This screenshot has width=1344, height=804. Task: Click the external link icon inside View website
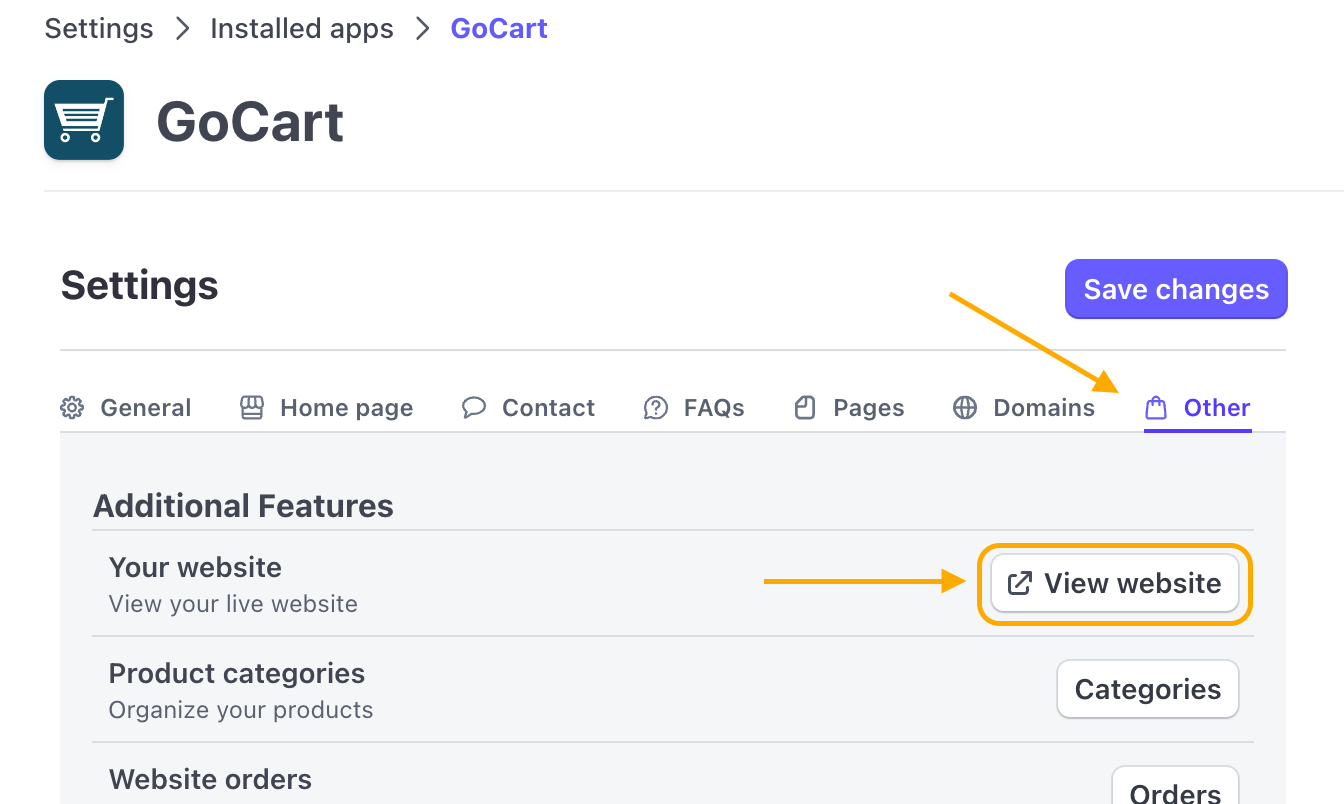1019,583
